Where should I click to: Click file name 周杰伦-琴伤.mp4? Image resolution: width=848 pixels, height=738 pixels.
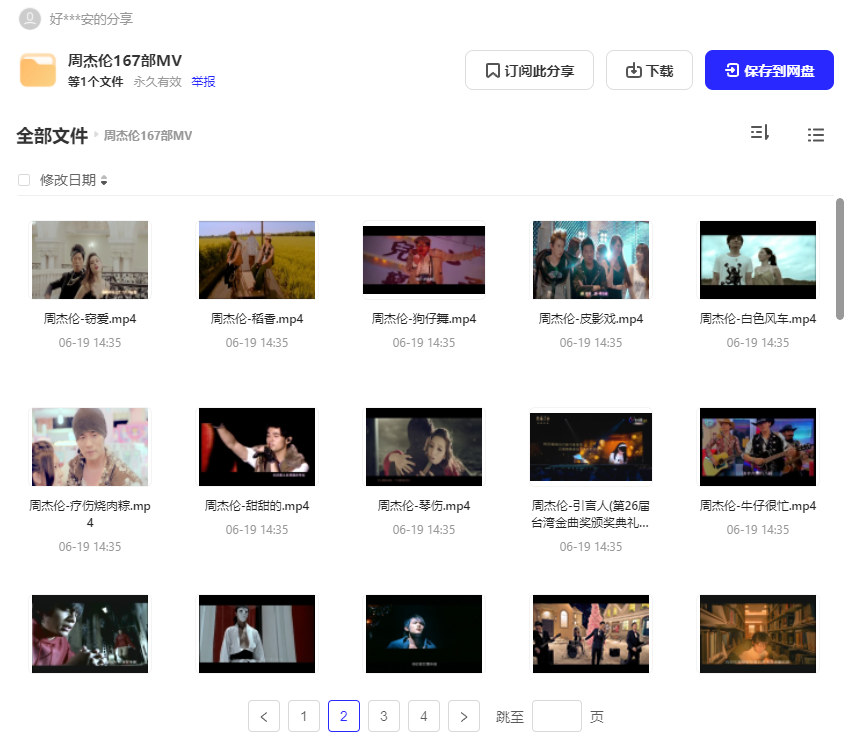(x=424, y=506)
